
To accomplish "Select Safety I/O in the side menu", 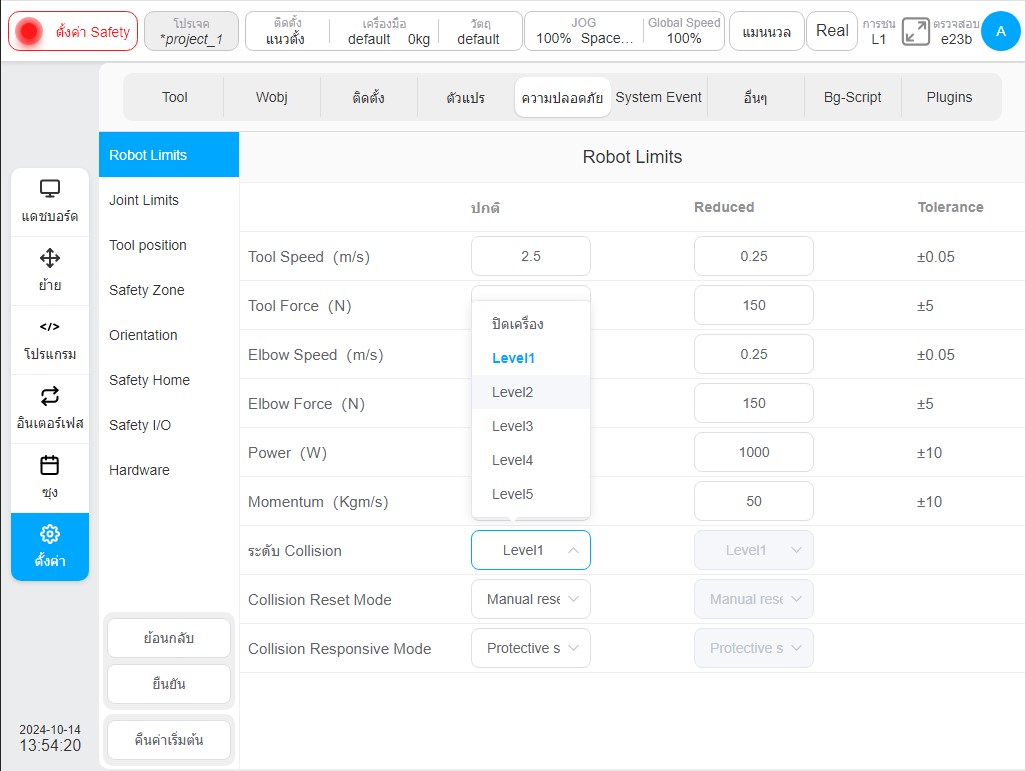I will click(x=169, y=425).
